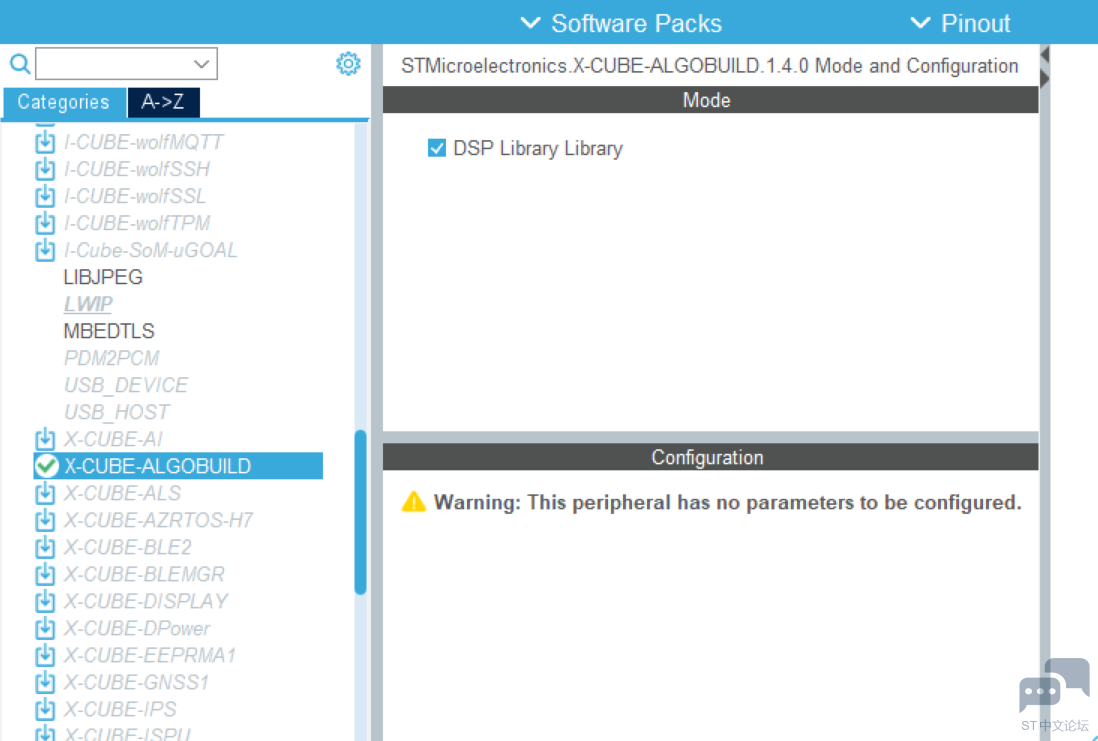This screenshot has height=741, width=1098.
Task: Click the category list vertical scrollbar
Action: coord(360,512)
